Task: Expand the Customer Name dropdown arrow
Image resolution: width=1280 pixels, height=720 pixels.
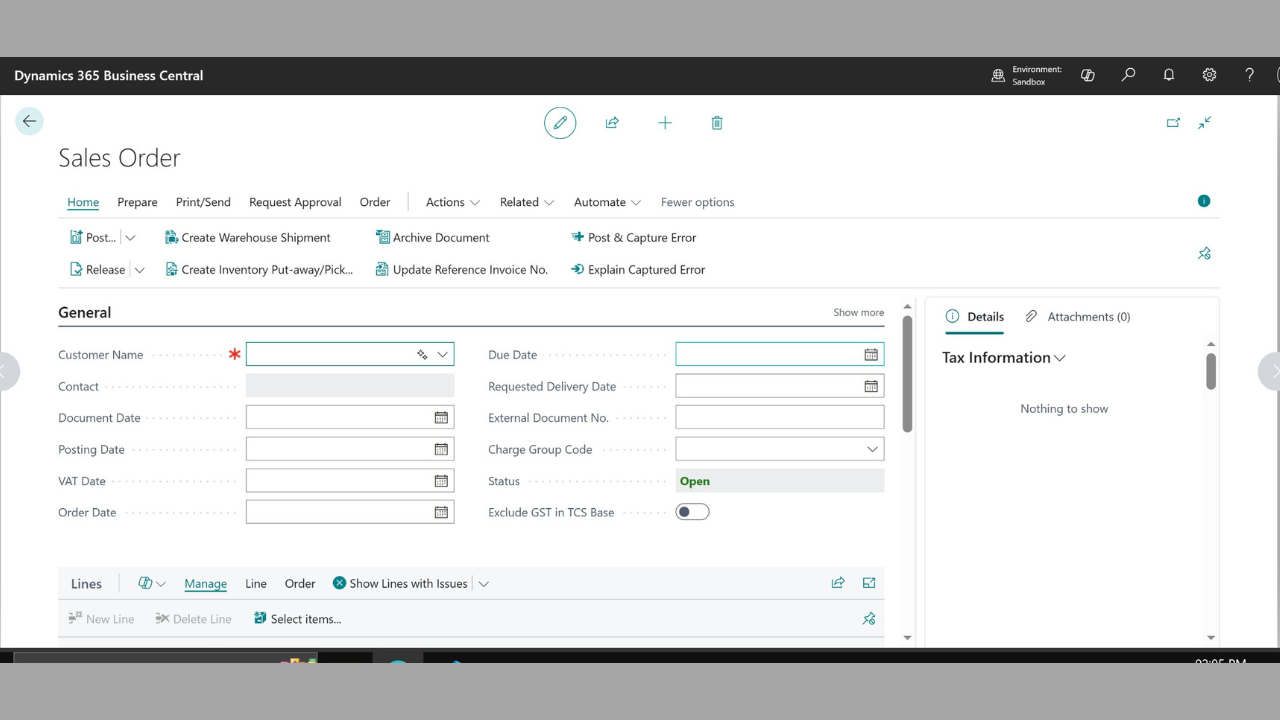Action: point(442,355)
